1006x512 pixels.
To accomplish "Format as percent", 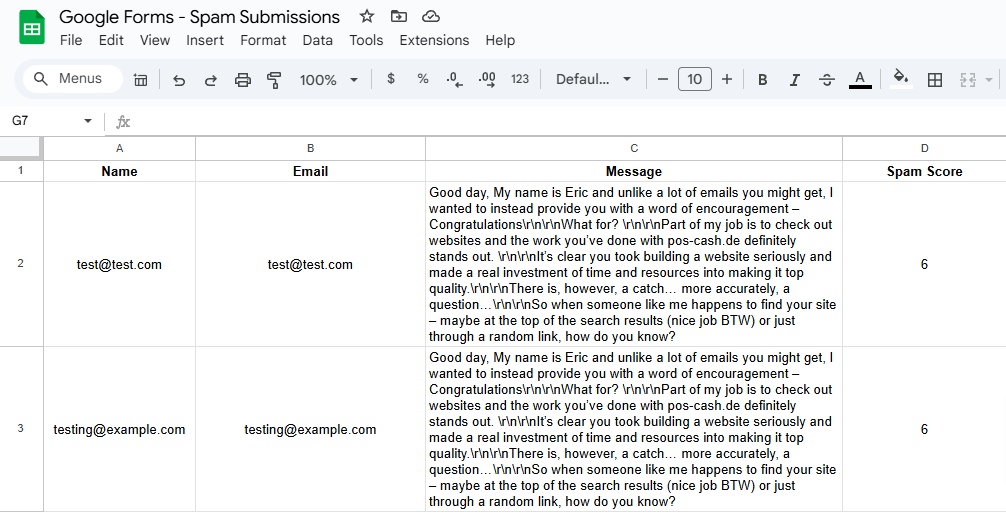I will click(422, 79).
